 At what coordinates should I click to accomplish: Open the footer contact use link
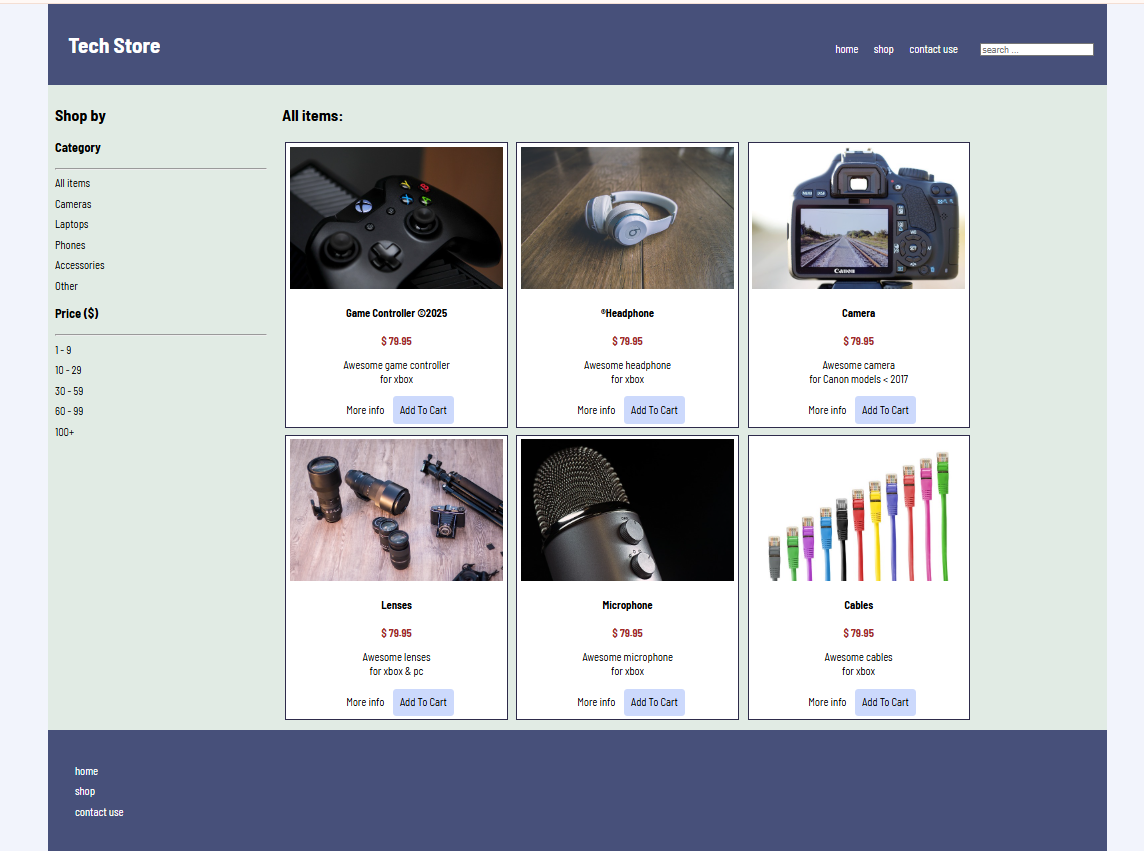[98, 812]
